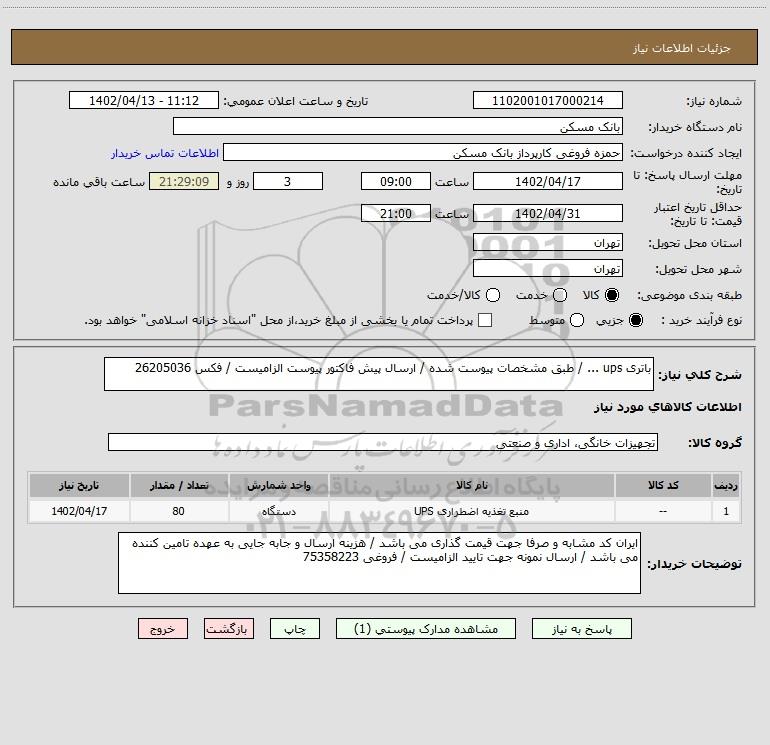Focus the نام دستگاه خریدار field
770x745 pixels.
point(397,127)
